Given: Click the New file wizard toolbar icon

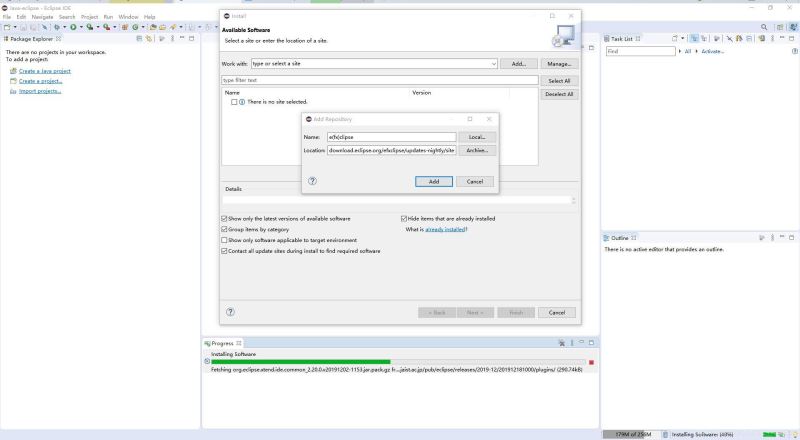Looking at the screenshot, I should [x=7, y=27].
